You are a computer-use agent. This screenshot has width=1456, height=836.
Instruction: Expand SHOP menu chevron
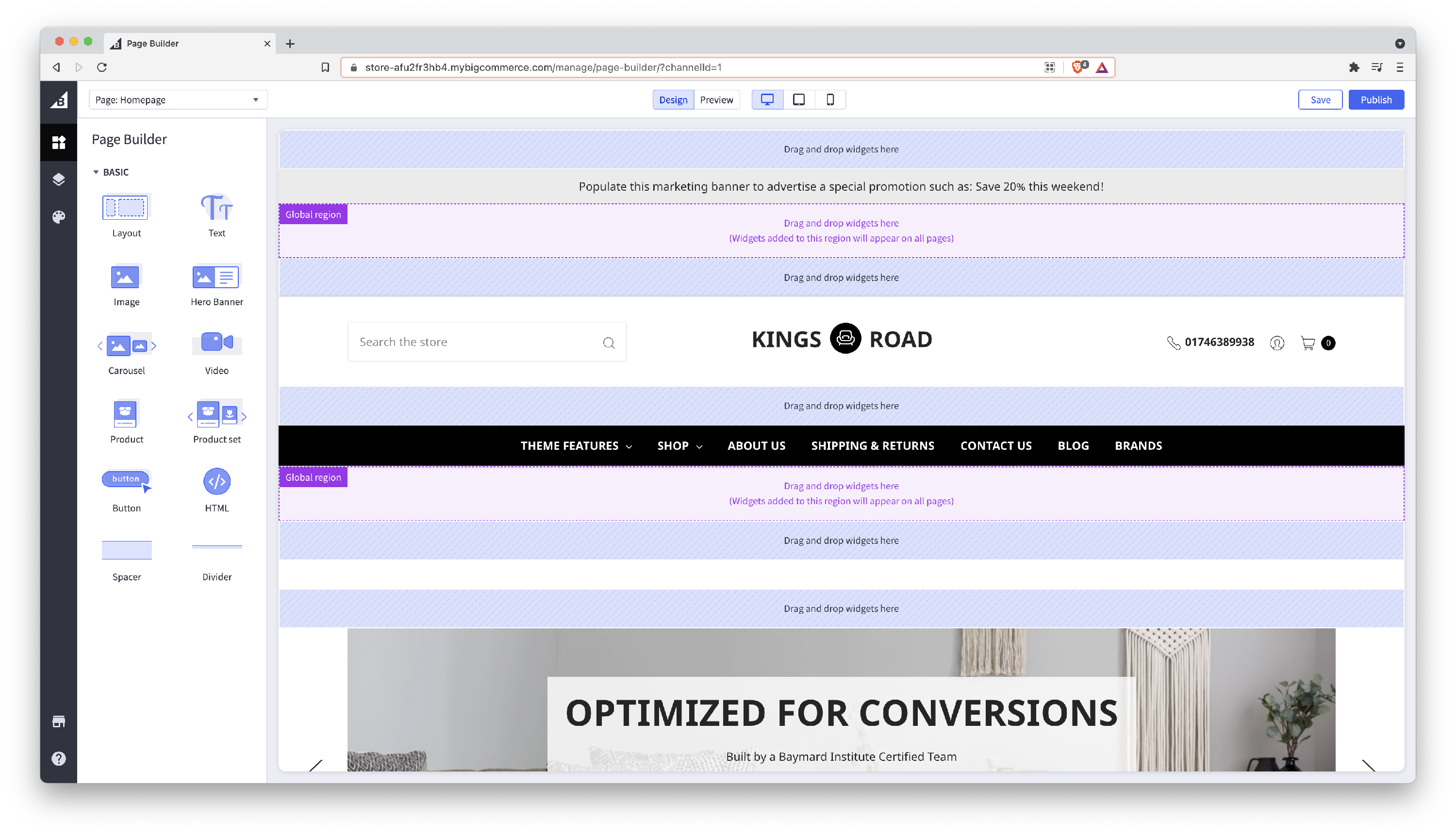click(699, 447)
